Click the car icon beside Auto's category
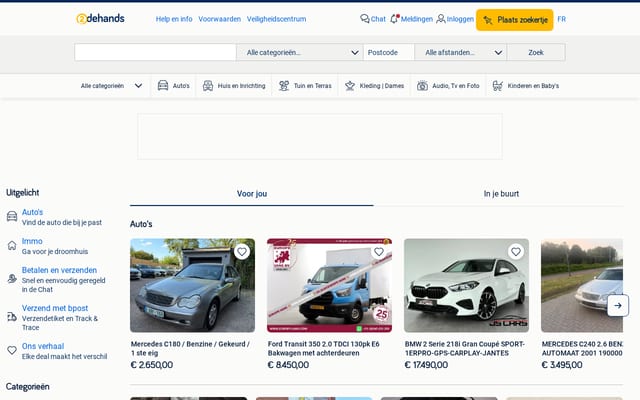 pyautogui.click(x=163, y=86)
